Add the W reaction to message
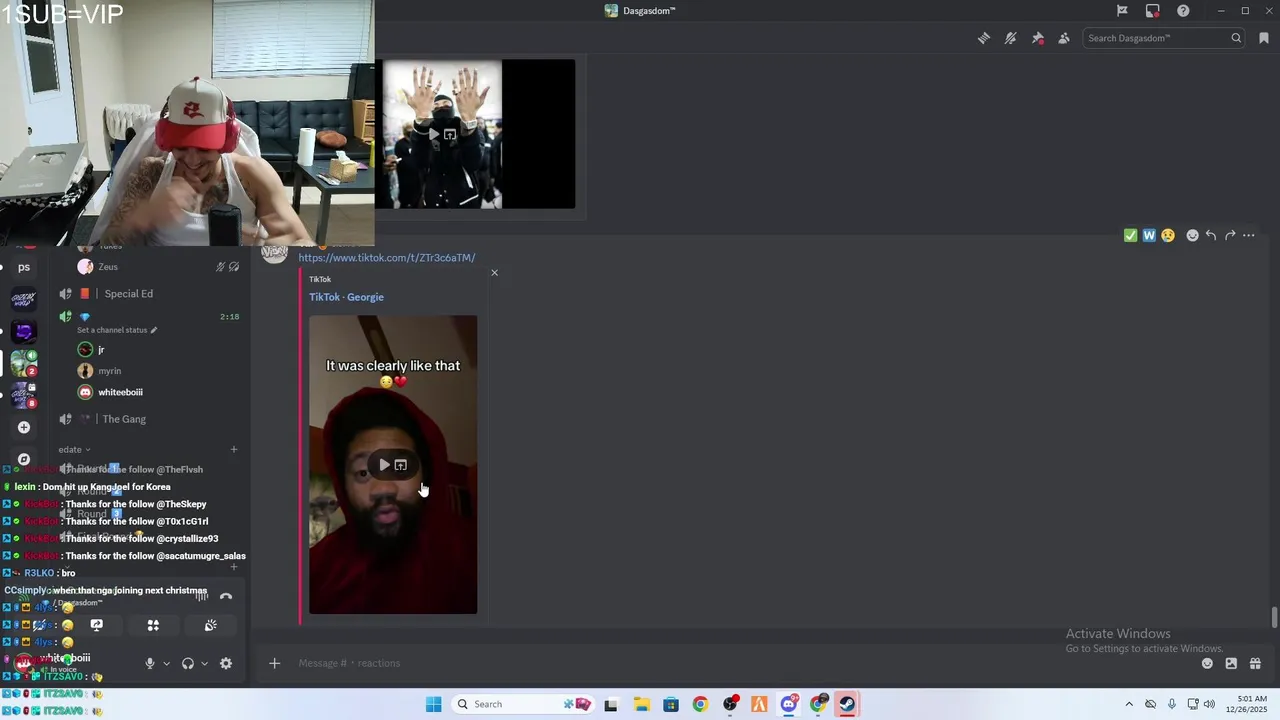This screenshot has width=1280, height=720. (x=1149, y=235)
